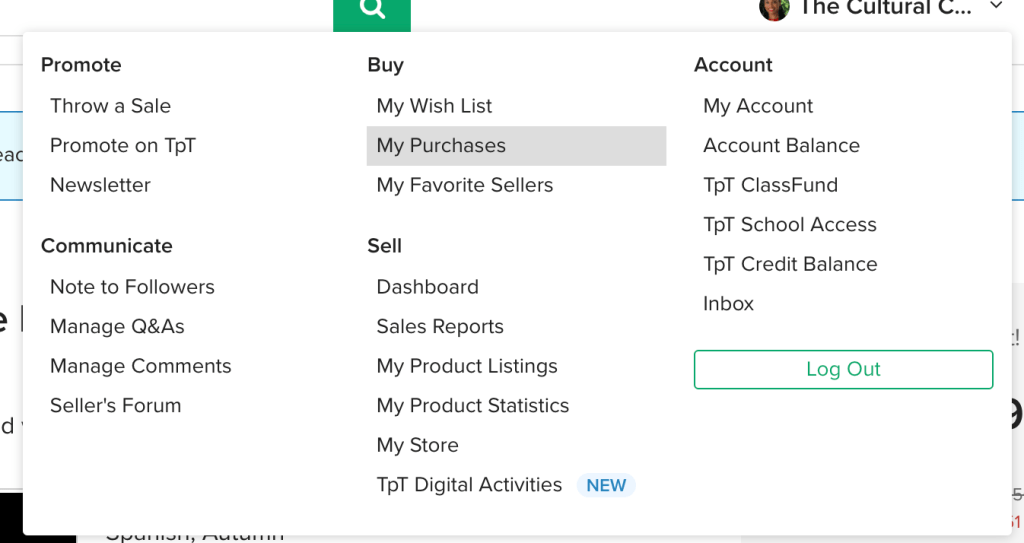Choose Throw a Sale option

[x=110, y=106]
